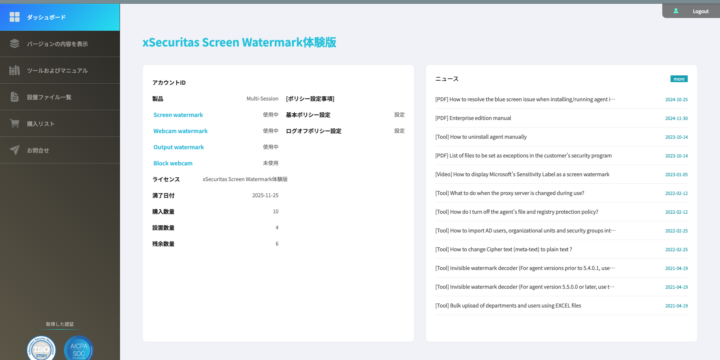Open news about resolving blue screen issue
This screenshot has width=720, height=360.
[x=525, y=99]
